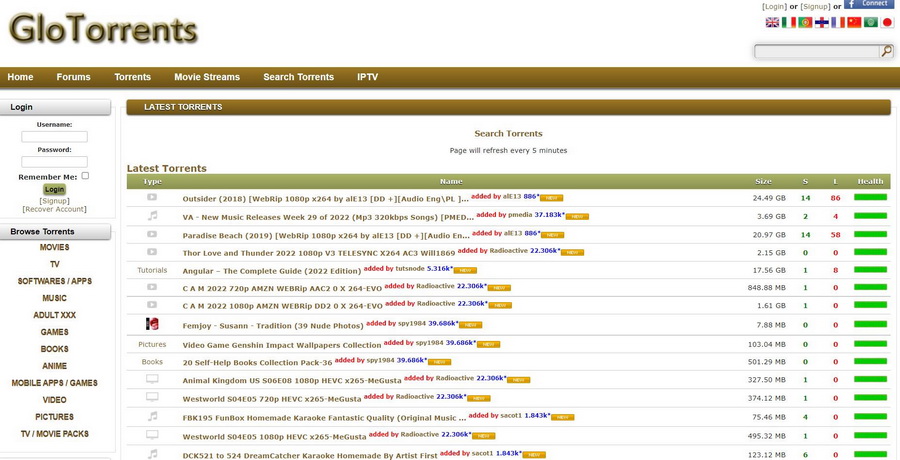Toggle the Remember Me checkbox
900x460 pixels.
85,176
